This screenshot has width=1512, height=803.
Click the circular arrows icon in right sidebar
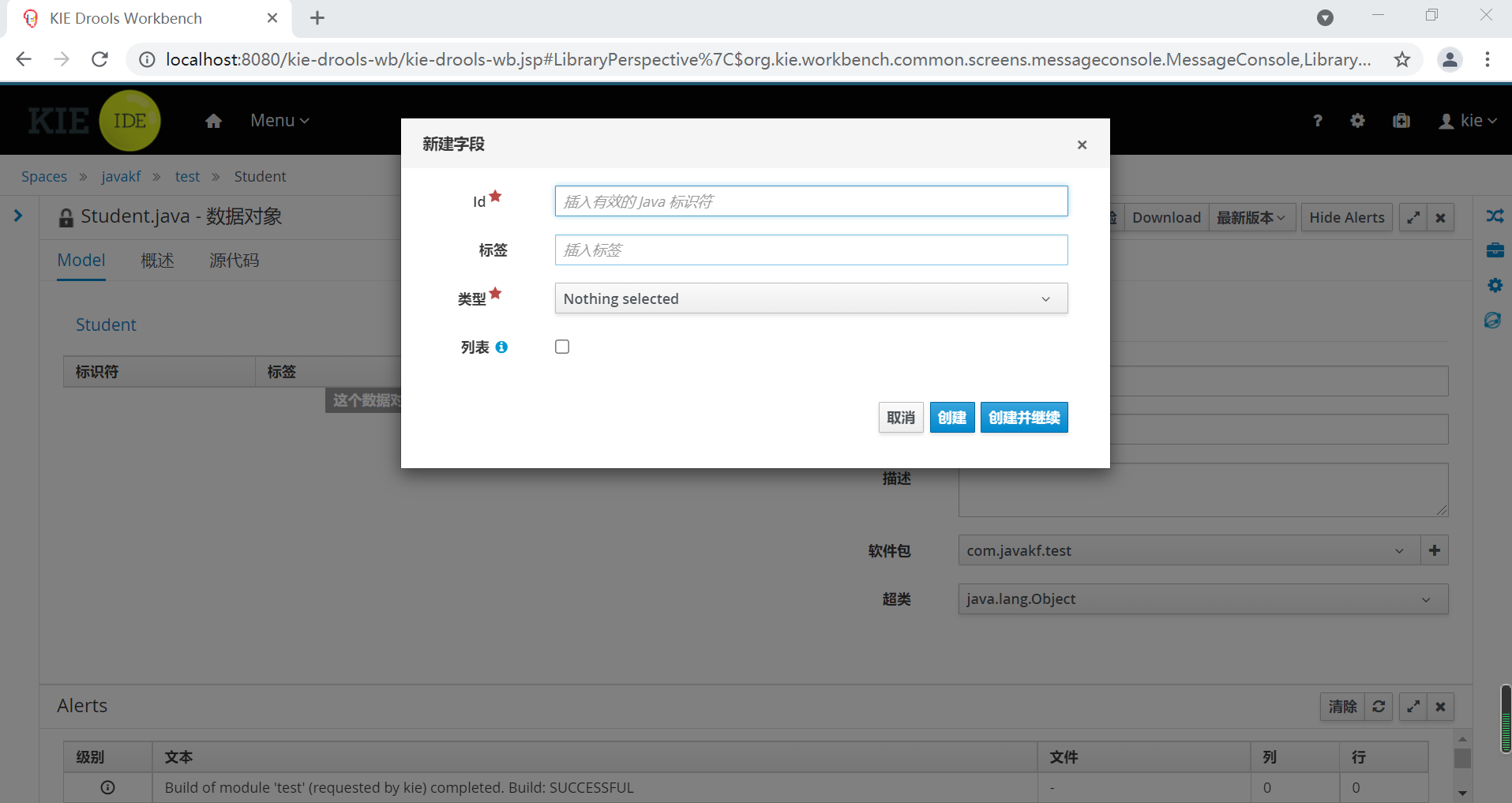click(x=1492, y=320)
